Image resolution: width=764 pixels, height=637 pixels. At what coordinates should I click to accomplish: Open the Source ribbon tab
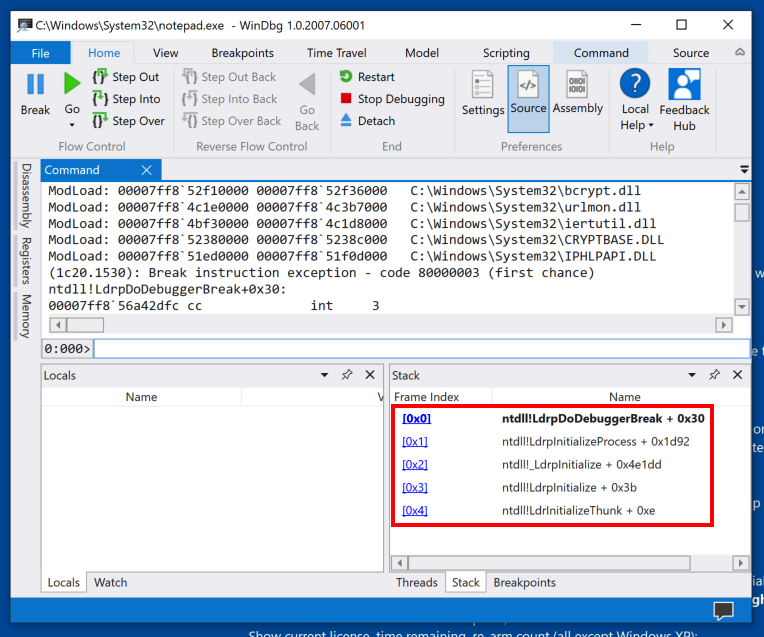690,53
